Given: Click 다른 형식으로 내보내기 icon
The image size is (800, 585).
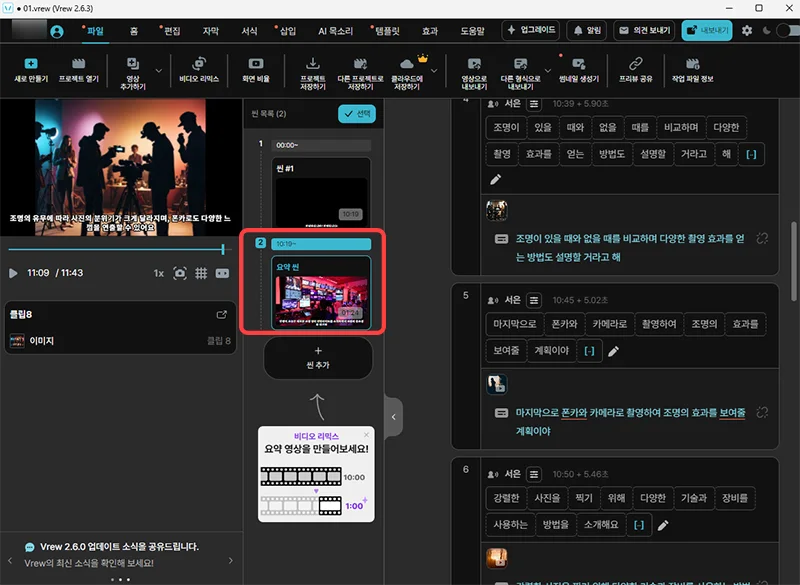Looking at the screenshot, I should tap(520, 73).
